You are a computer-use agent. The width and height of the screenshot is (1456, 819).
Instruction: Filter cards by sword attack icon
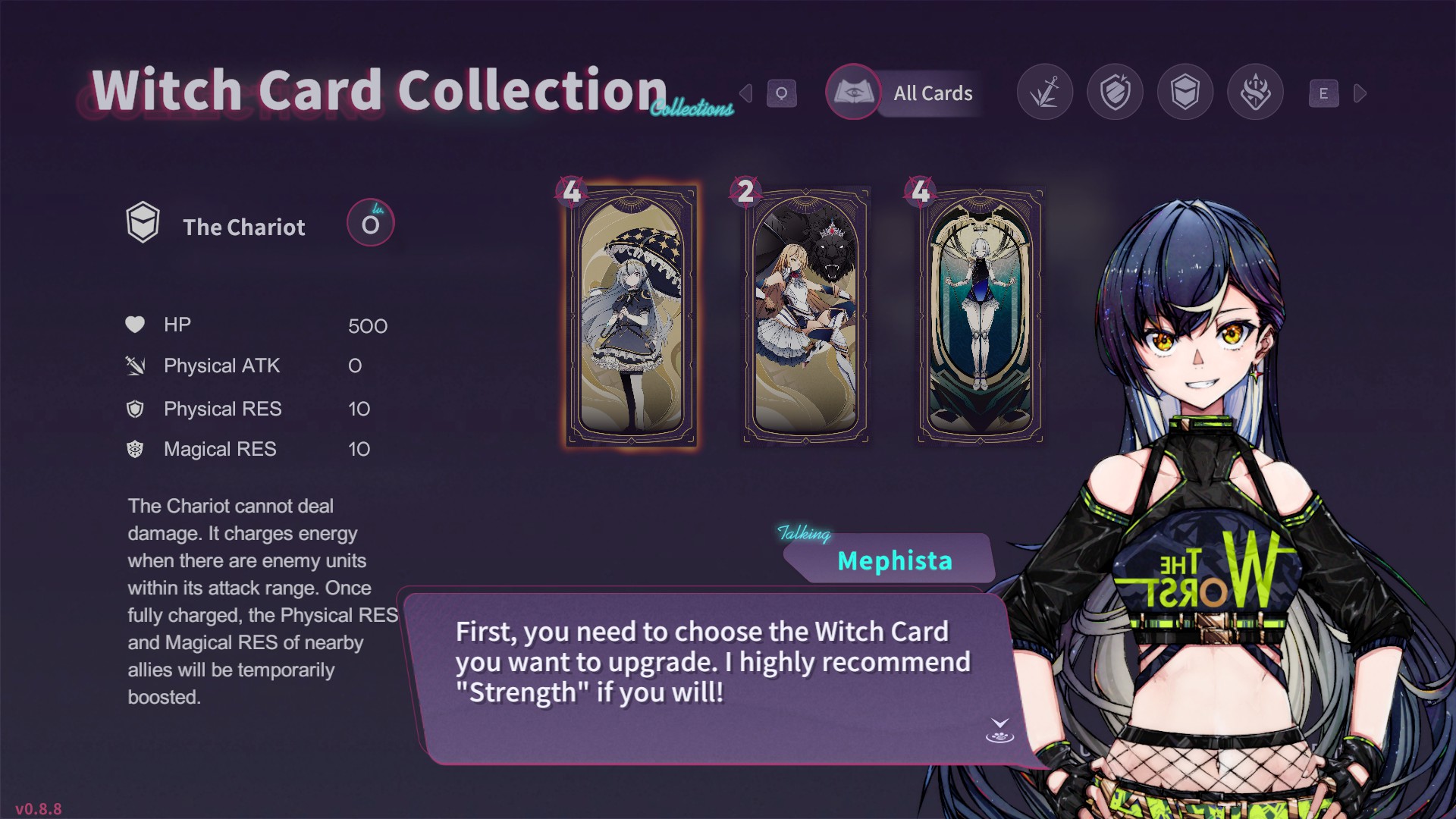coord(1045,93)
